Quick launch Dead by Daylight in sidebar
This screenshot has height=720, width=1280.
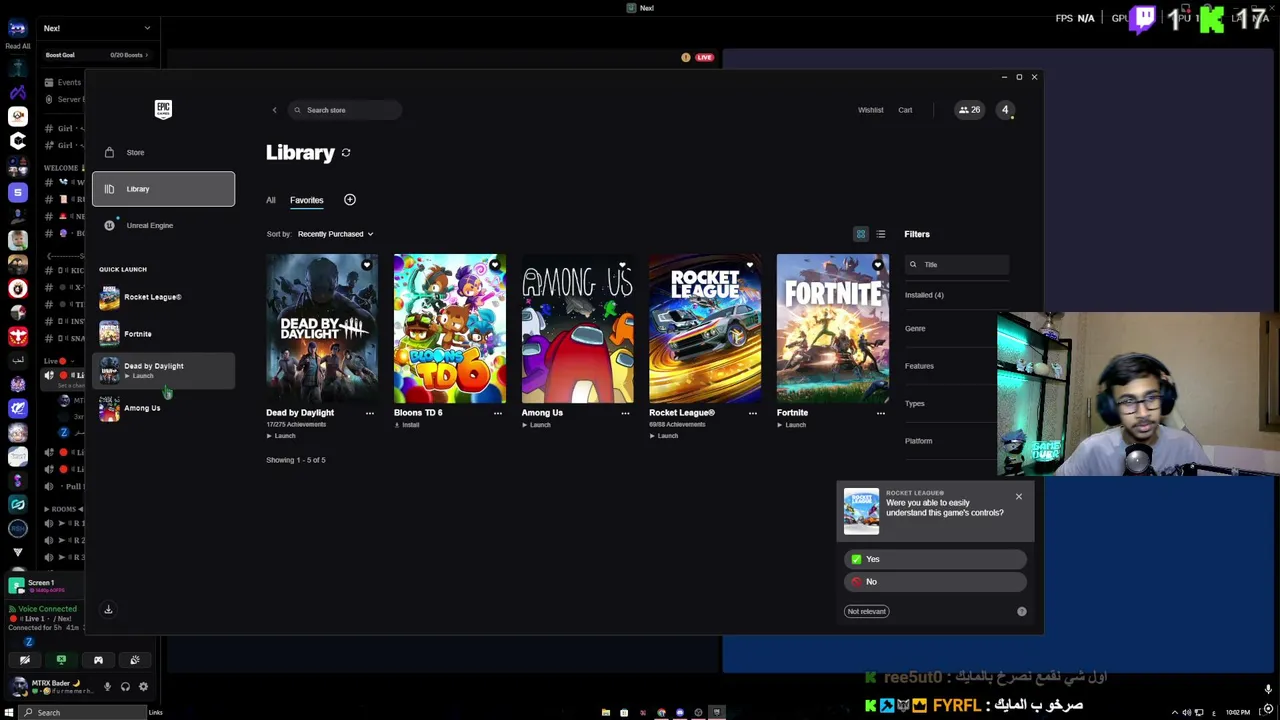pyautogui.click(x=163, y=371)
